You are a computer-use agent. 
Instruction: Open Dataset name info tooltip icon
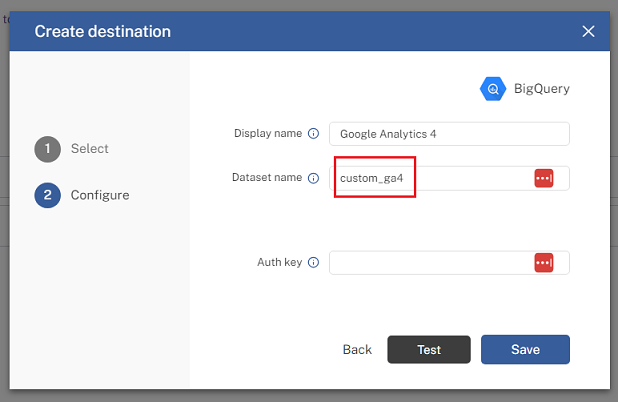[313, 178]
